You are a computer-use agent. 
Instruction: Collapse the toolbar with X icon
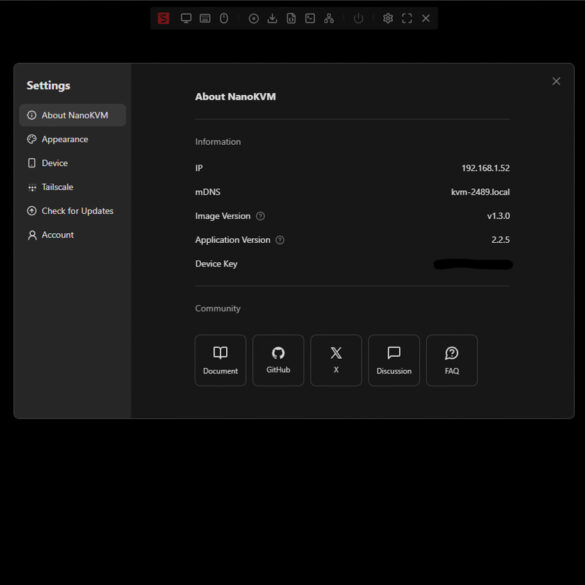(x=426, y=18)
